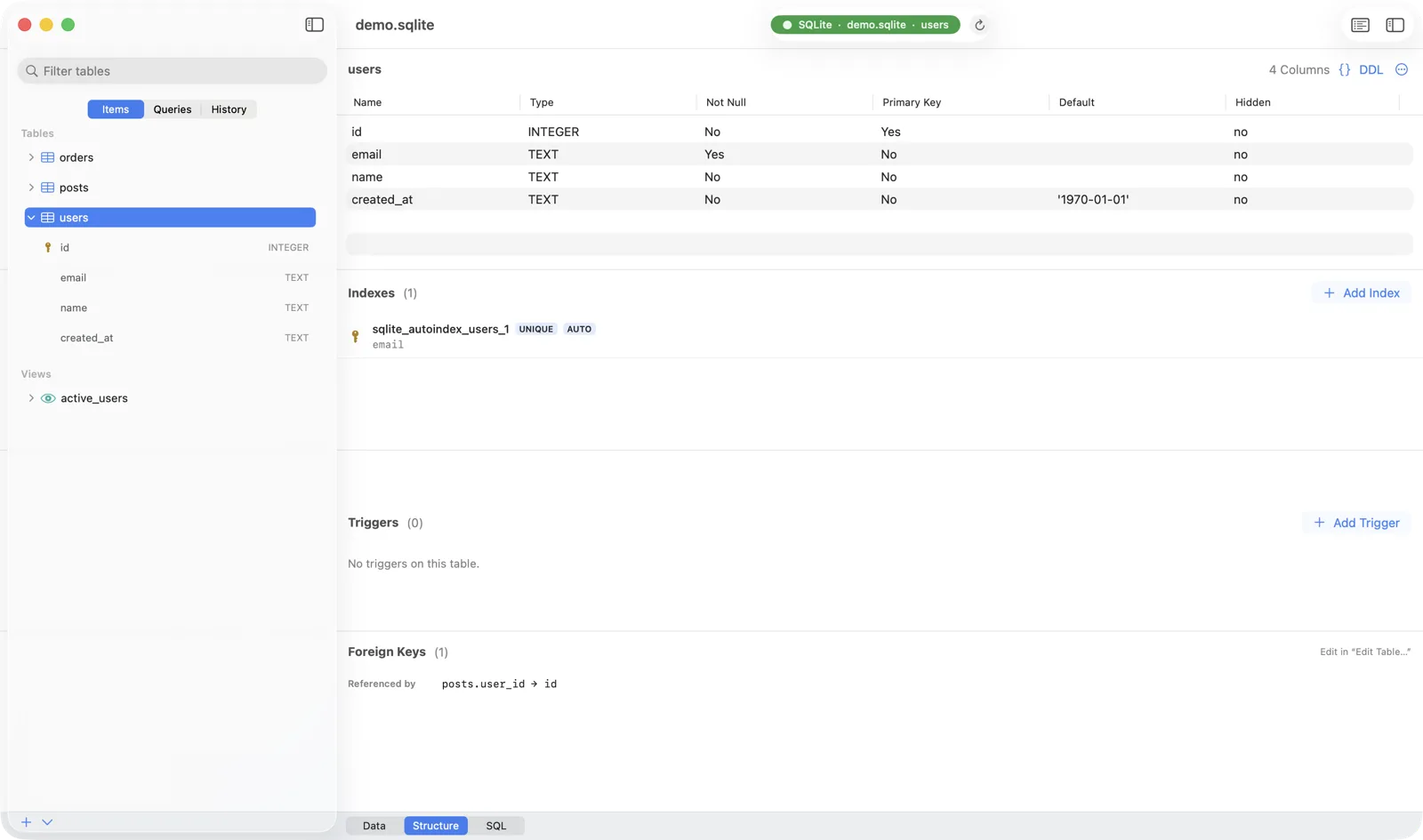Click the green connection status dot
Viewport: 1423px width, 840px height.
[x=787, y=25]
